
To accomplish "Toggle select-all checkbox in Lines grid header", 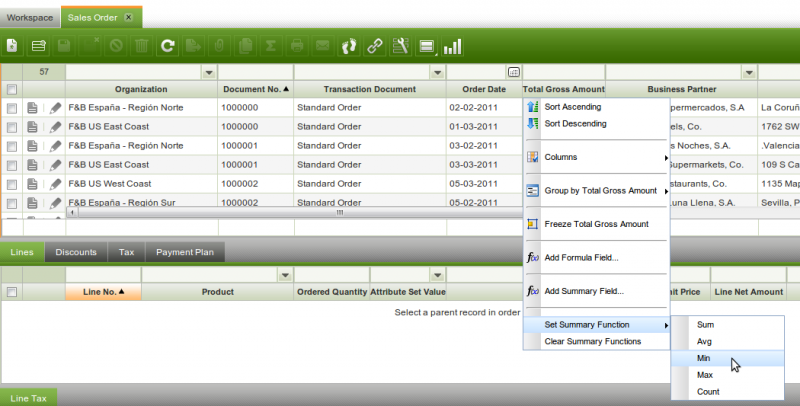I will coord(12,292).
